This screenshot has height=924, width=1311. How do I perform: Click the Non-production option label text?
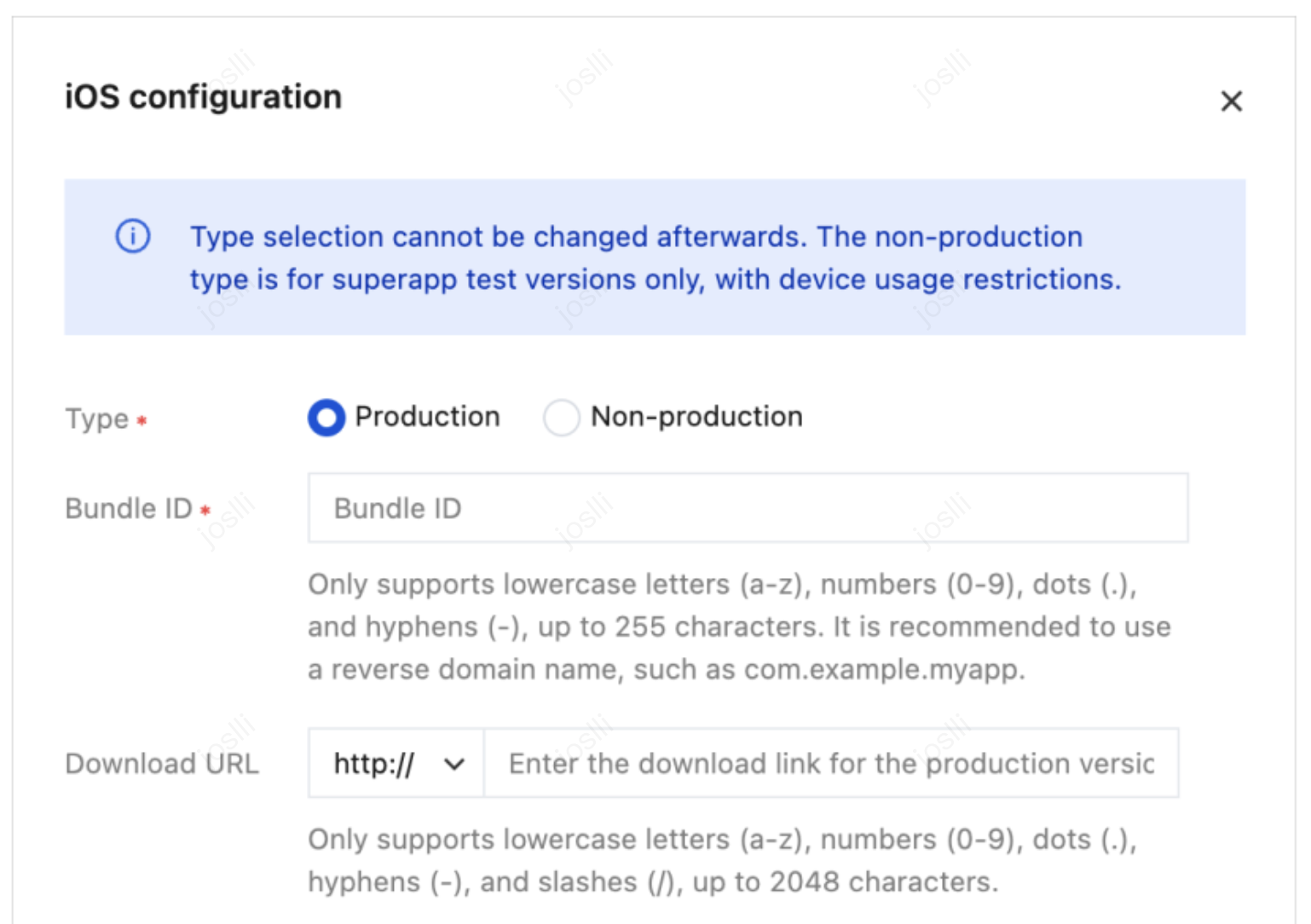point(696,417)
